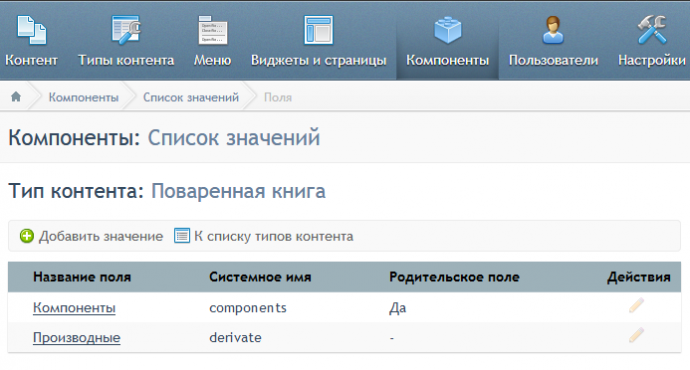Click the Типы контента icon
This screenshot has width=690, height=370.
[126, 30]
